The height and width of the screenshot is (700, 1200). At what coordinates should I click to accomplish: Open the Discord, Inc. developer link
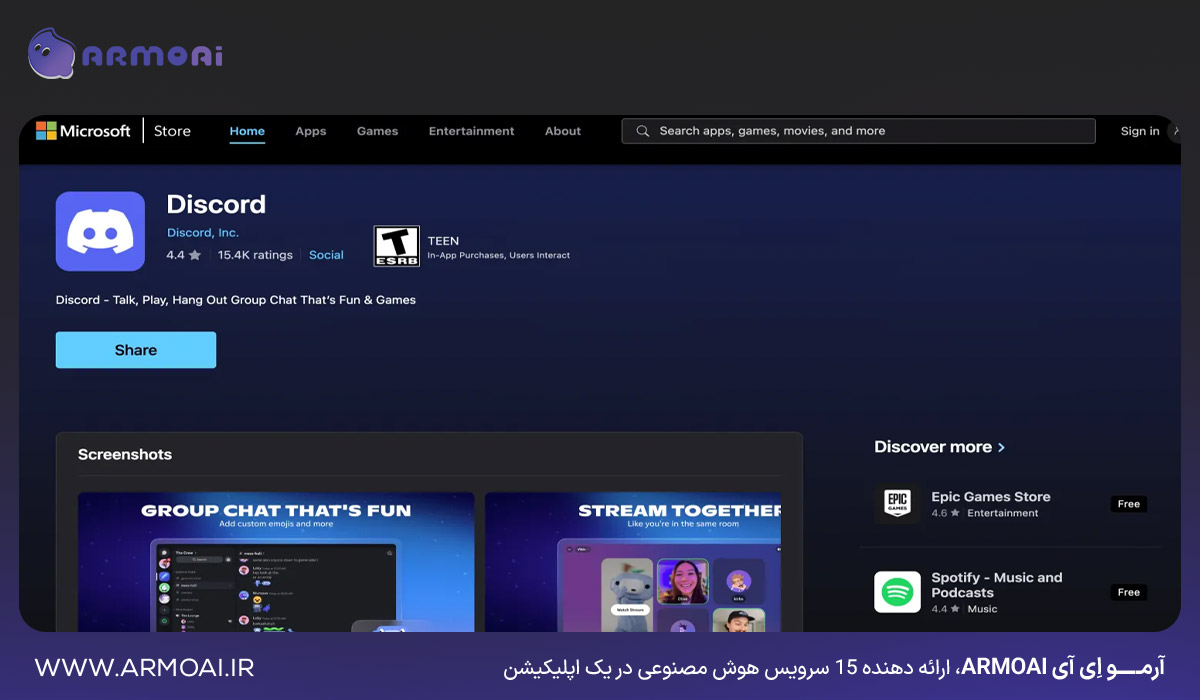[203, 232]
